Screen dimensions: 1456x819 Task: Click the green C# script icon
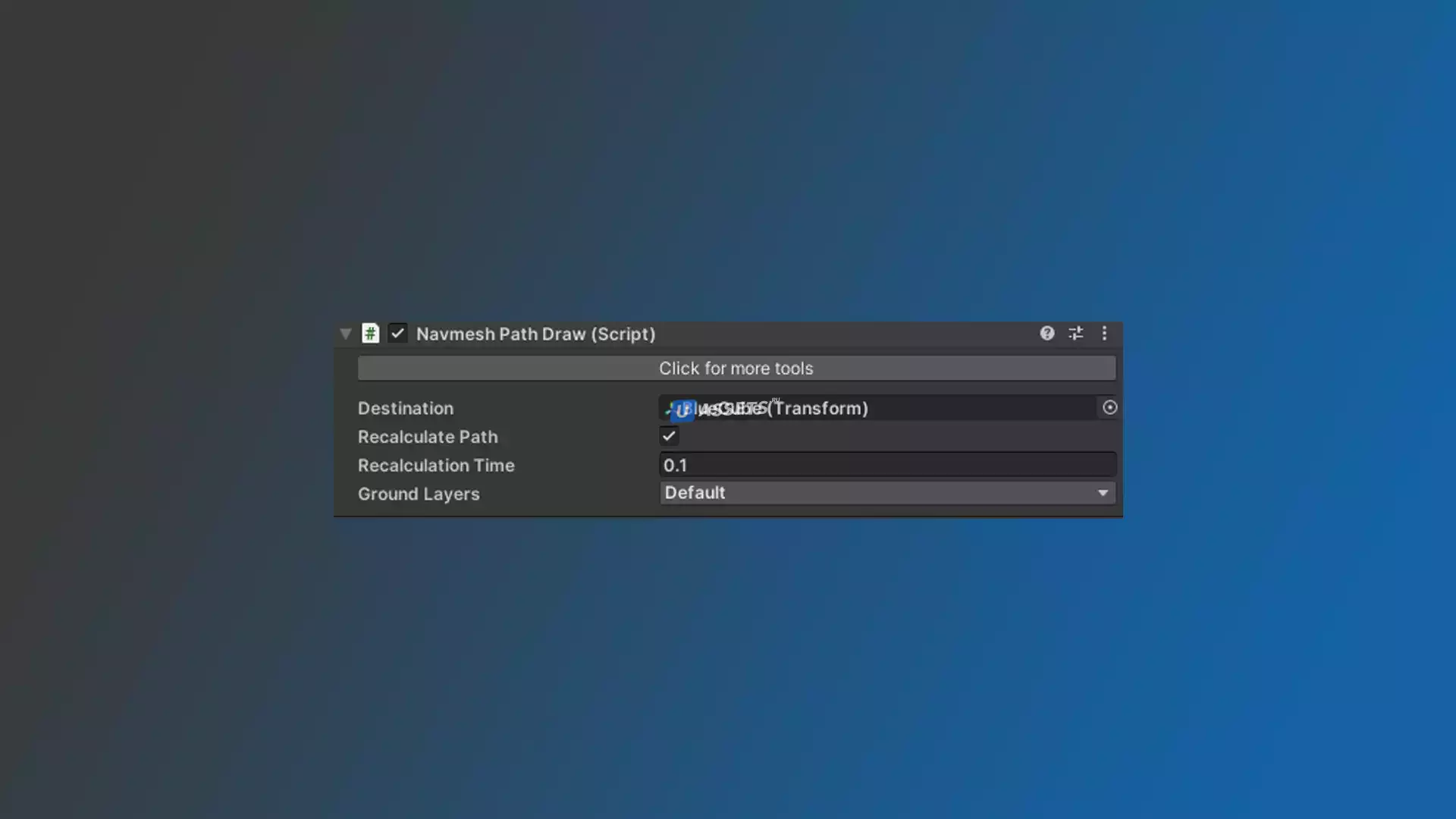click(x=370, y=334)
